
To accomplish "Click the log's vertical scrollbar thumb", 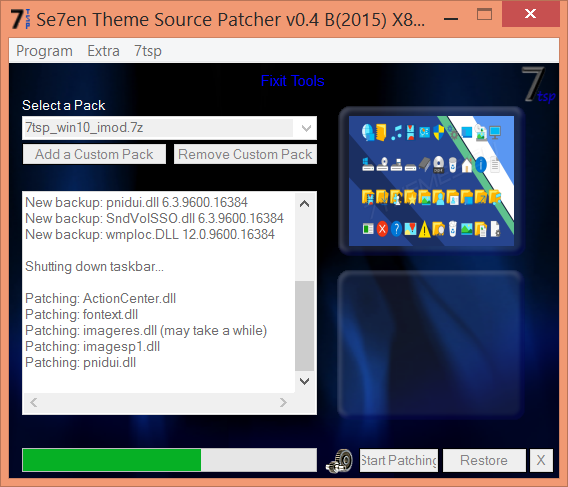I will click(305, 325).
